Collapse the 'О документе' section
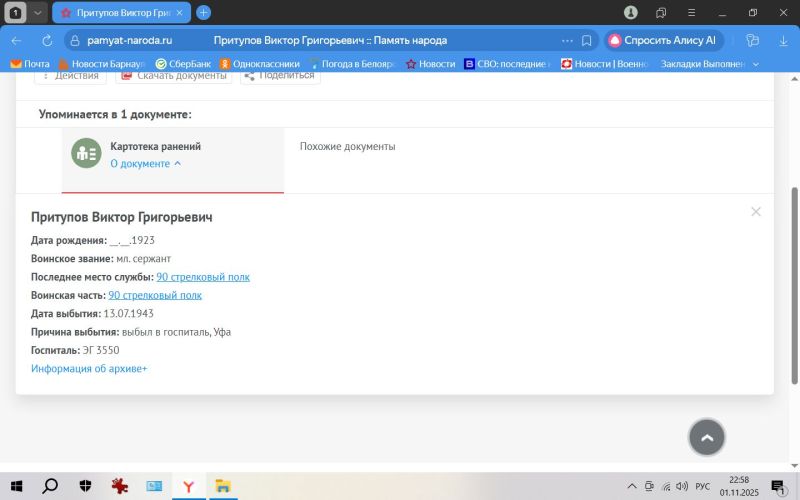Viewport: 800px width, 500px height. click(145, 163)
